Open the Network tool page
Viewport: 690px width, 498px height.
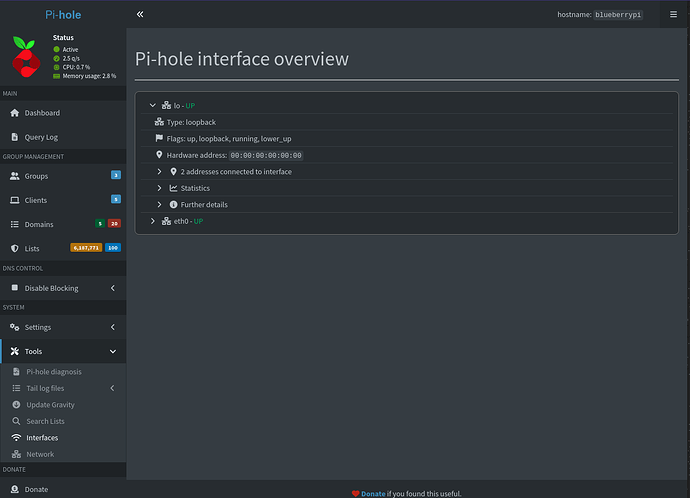coord(40,454)
